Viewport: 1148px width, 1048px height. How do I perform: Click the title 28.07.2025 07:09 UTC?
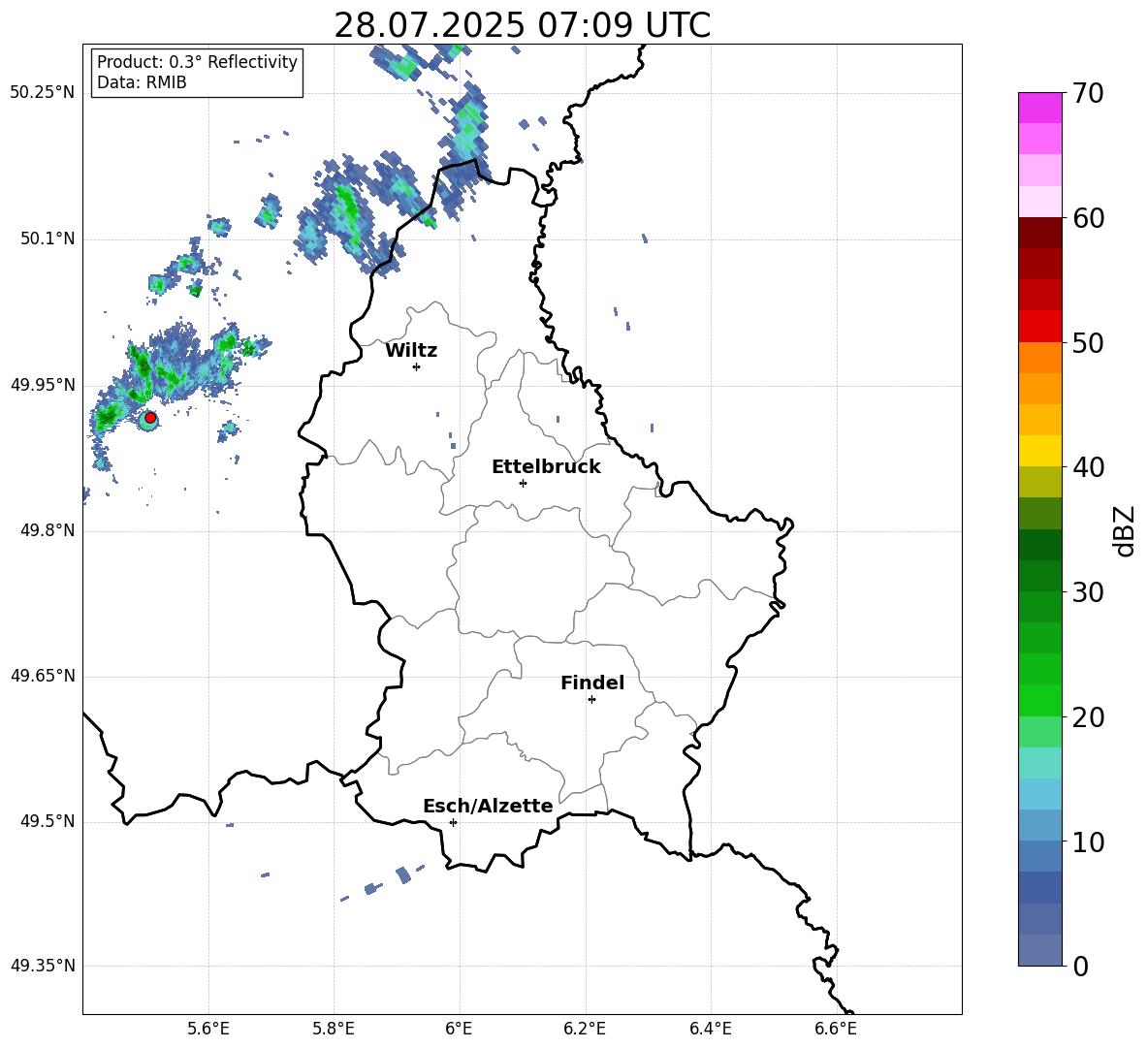pos(522,25)
